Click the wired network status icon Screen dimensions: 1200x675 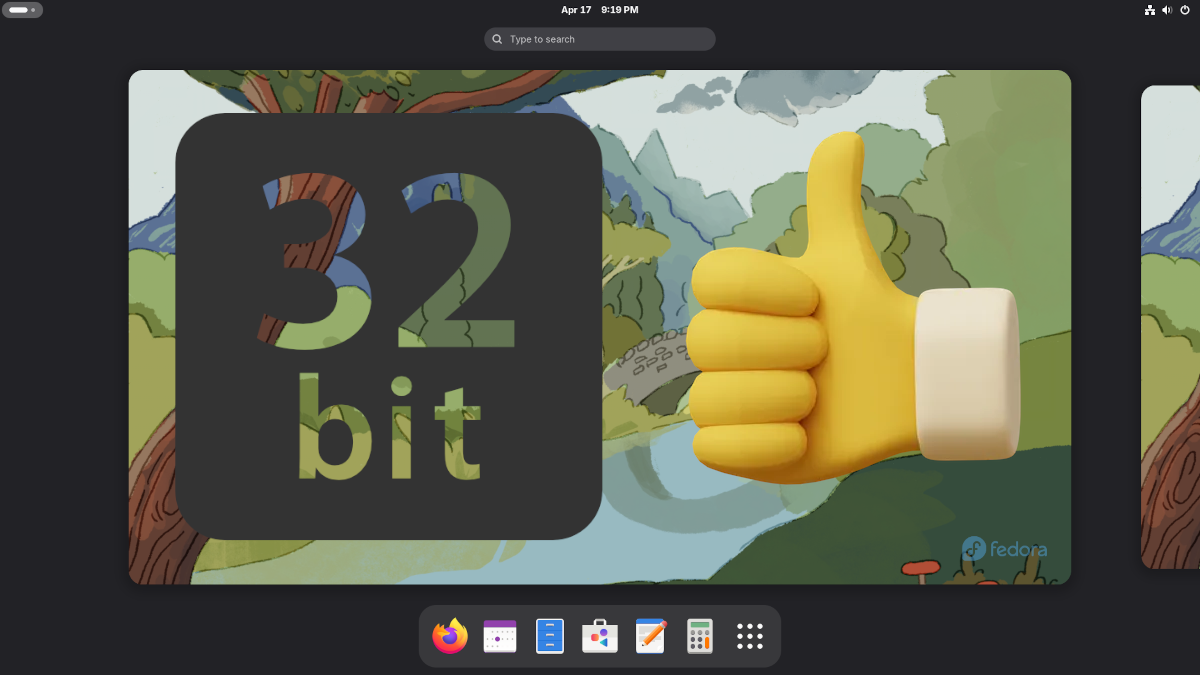(1150, 10)
